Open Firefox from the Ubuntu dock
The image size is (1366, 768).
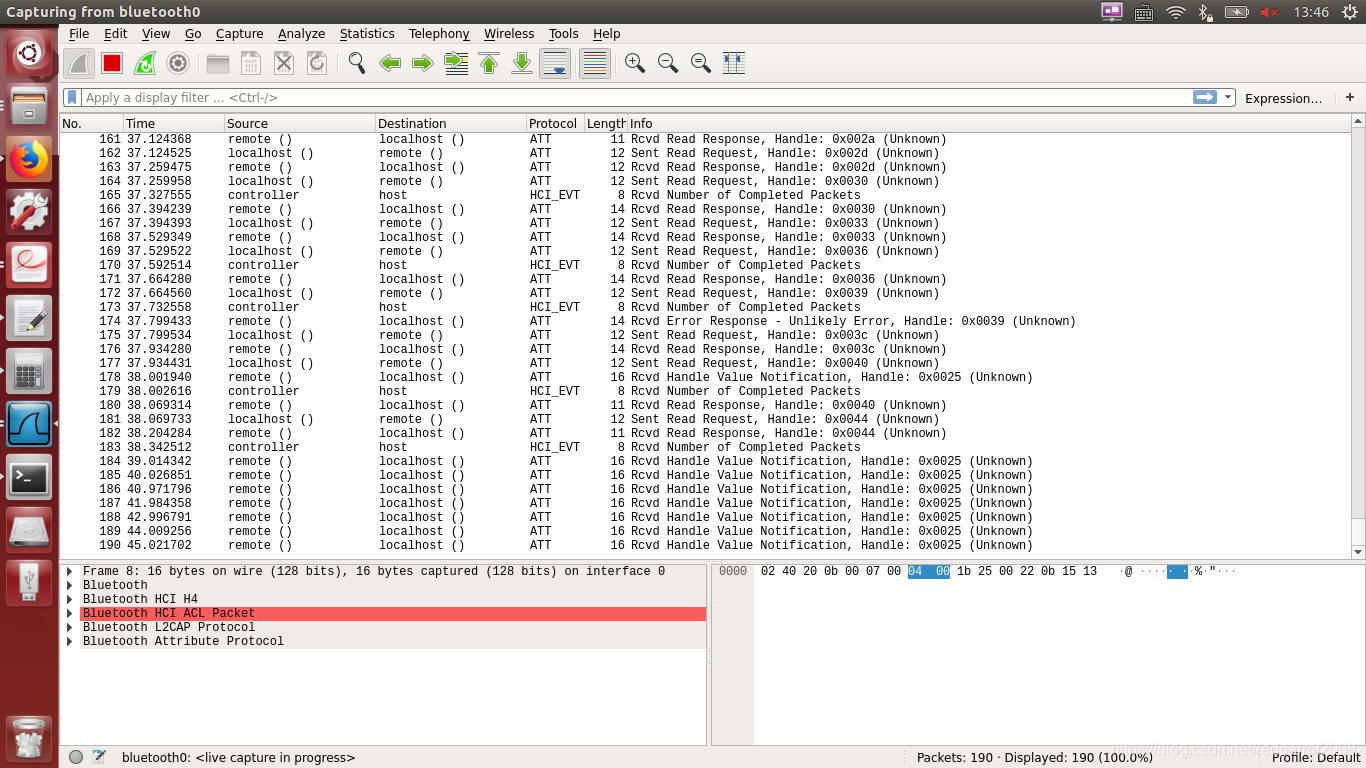(x=29, y=159)
